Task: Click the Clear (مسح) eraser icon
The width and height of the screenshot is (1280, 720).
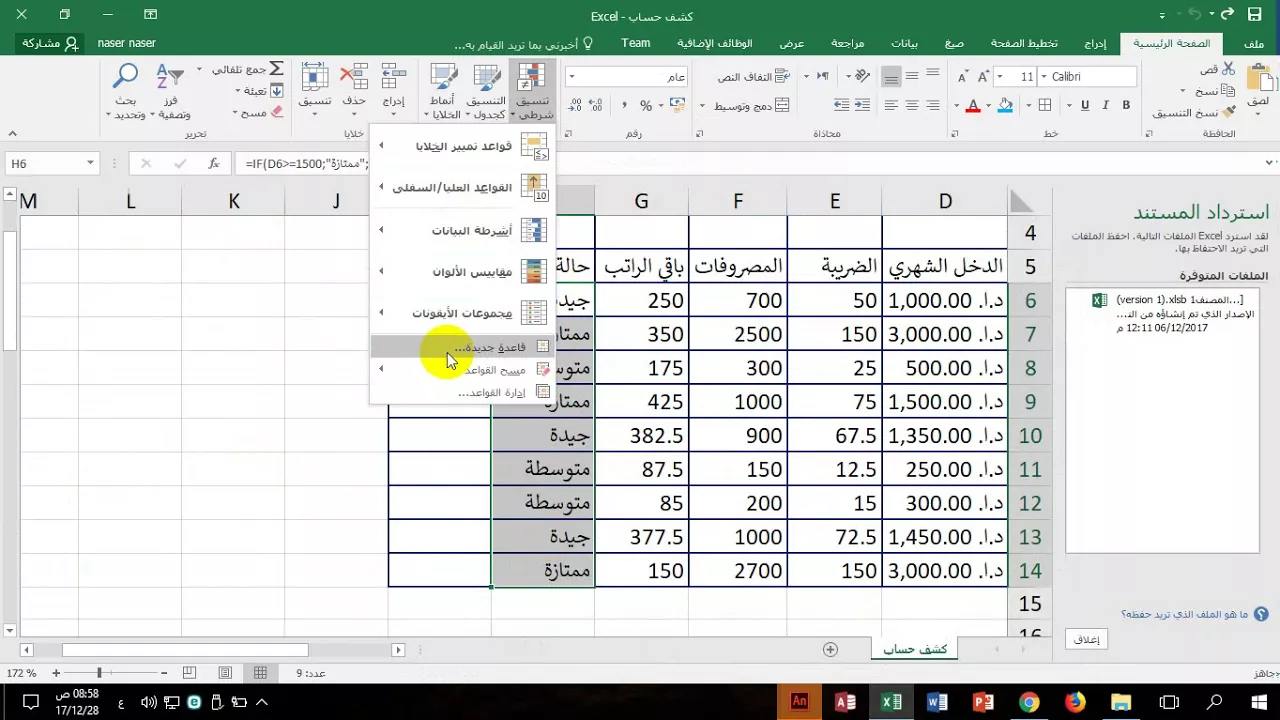Action: click(x=277, y=113)
